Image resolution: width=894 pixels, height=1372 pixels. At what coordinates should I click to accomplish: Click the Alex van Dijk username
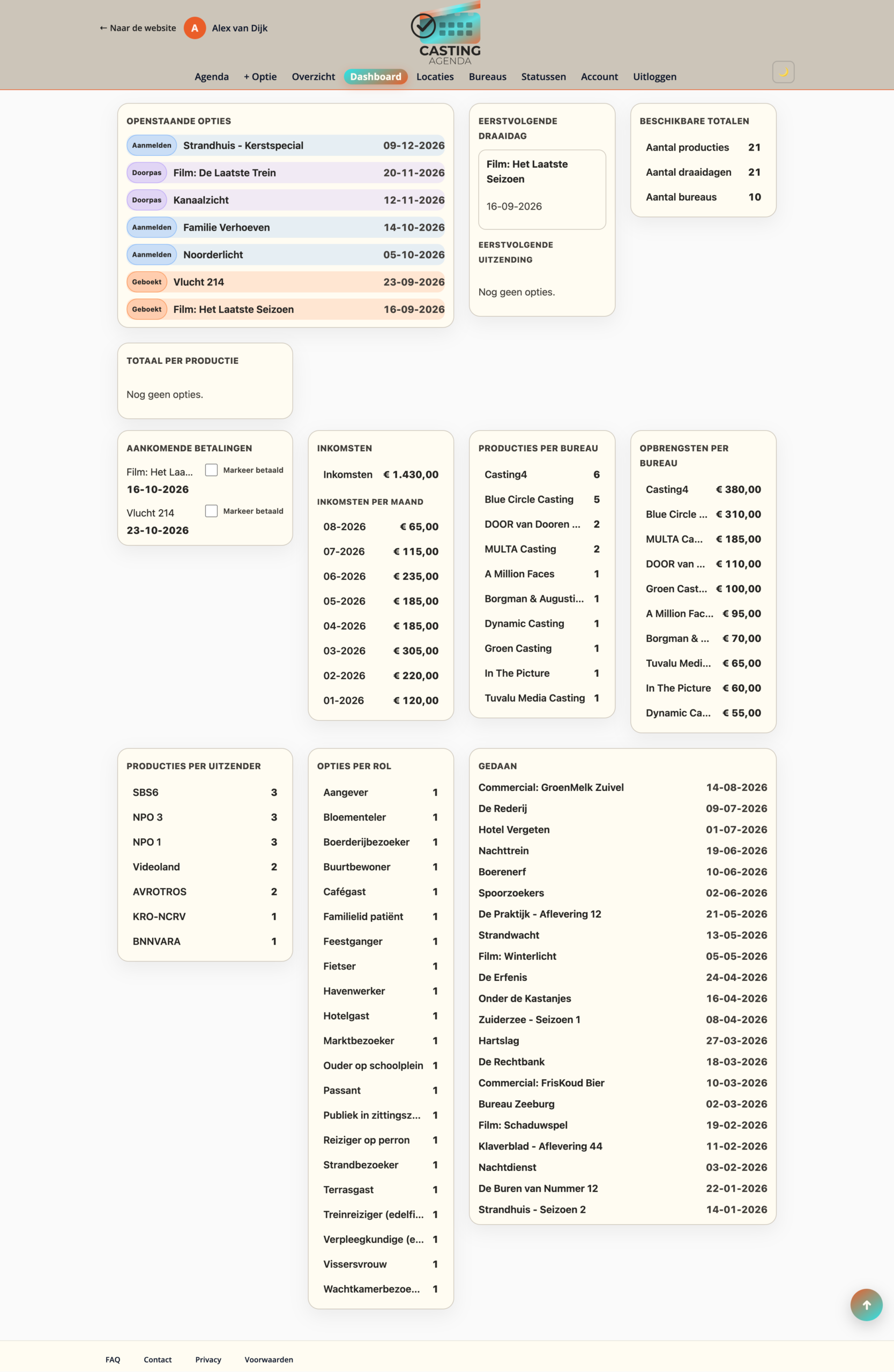point(239,28)
